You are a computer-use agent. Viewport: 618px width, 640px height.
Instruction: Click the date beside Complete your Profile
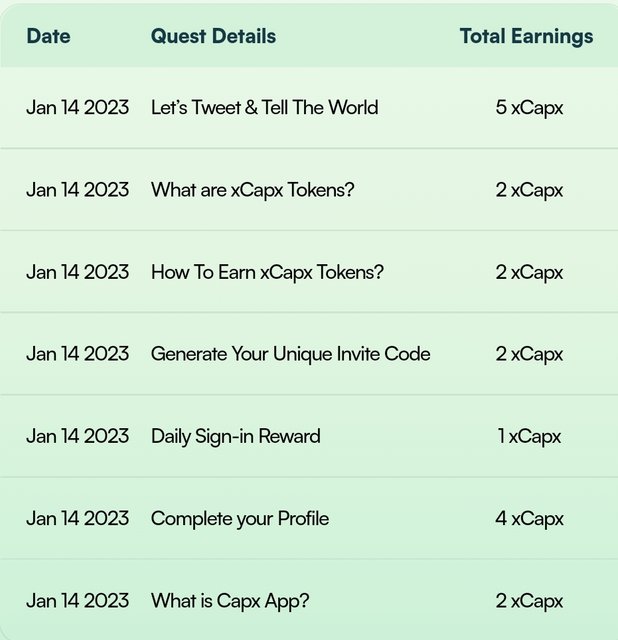[77, 519]
